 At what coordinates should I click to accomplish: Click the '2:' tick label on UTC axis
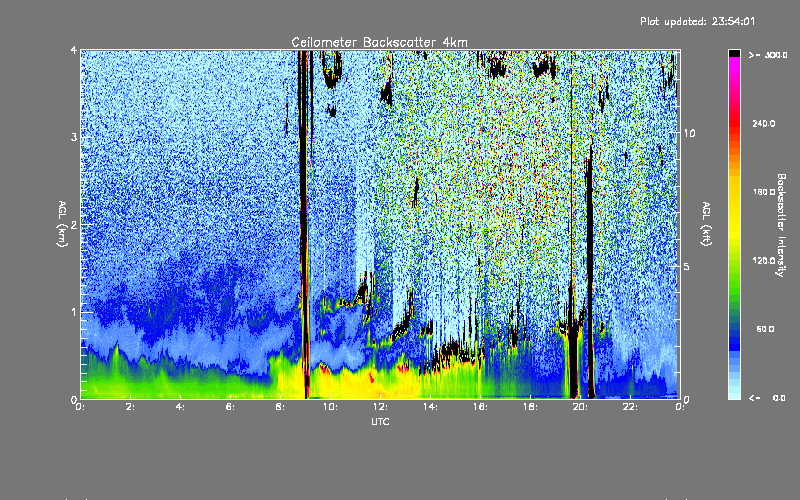pyautogui.click(x=130, y=407)
